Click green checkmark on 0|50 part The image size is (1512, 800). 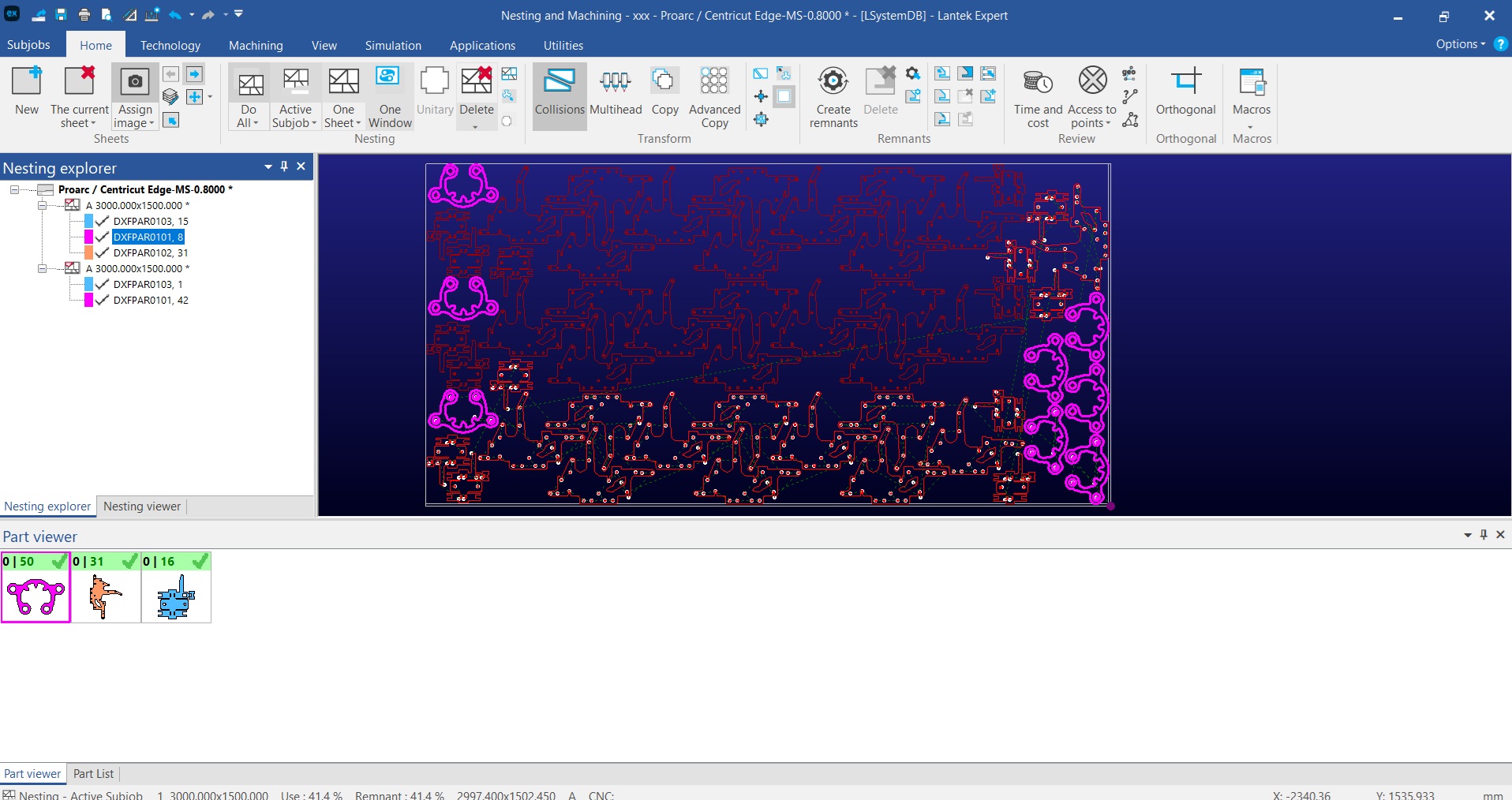tap(59, 562)
